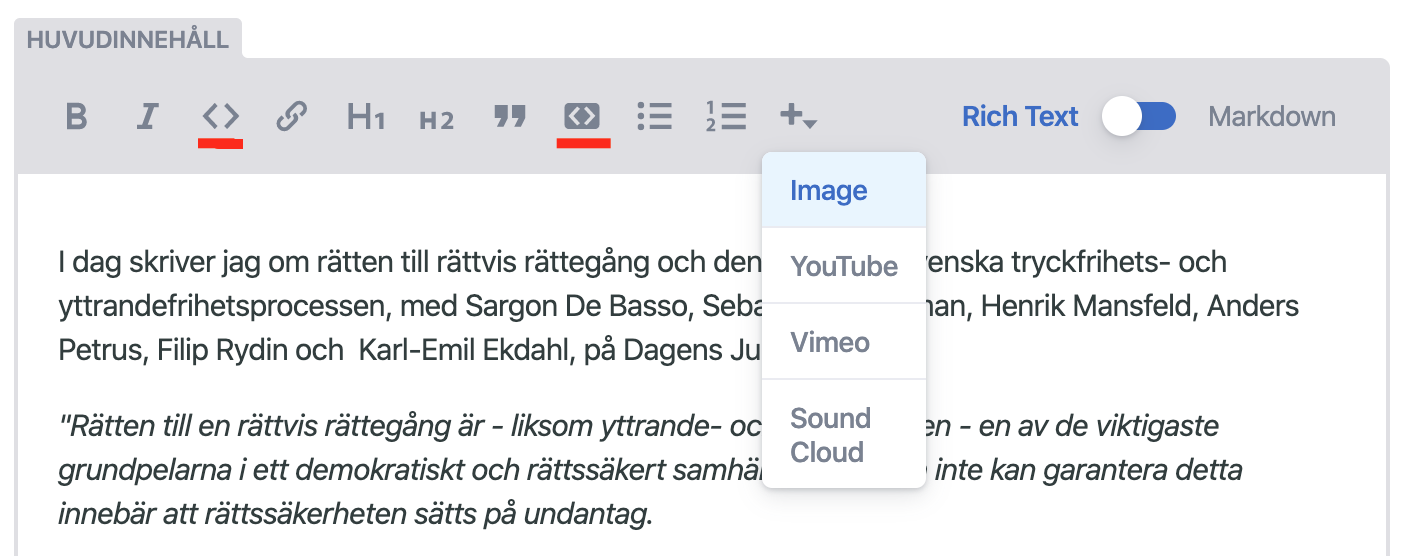Insert a block quote
Screen dimensions: 1408x556
[510, 117]
